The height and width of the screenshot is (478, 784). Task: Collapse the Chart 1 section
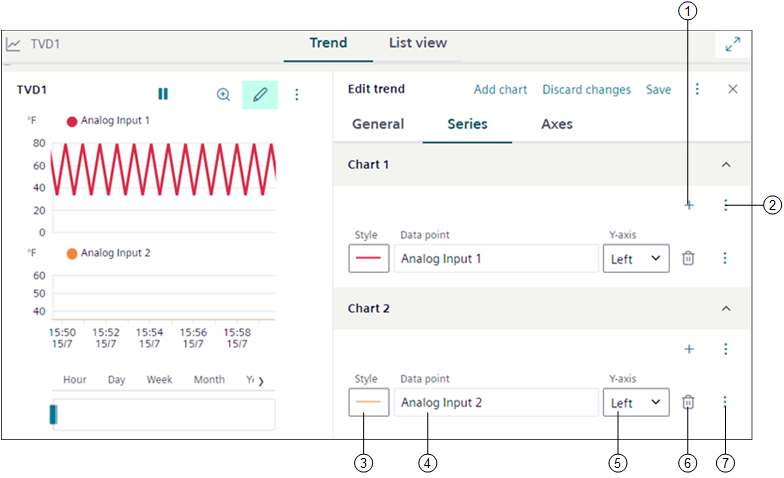click(726, 164)
